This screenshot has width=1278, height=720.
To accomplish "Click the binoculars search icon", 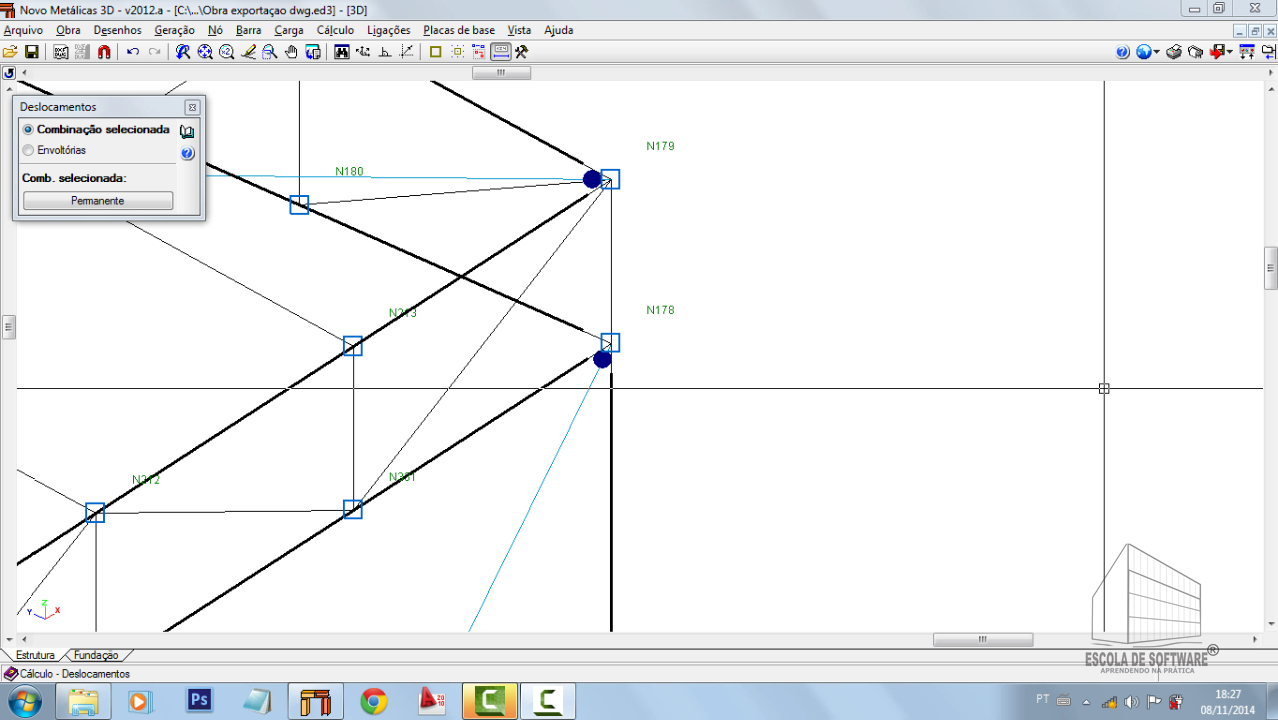I will [342, 52].
